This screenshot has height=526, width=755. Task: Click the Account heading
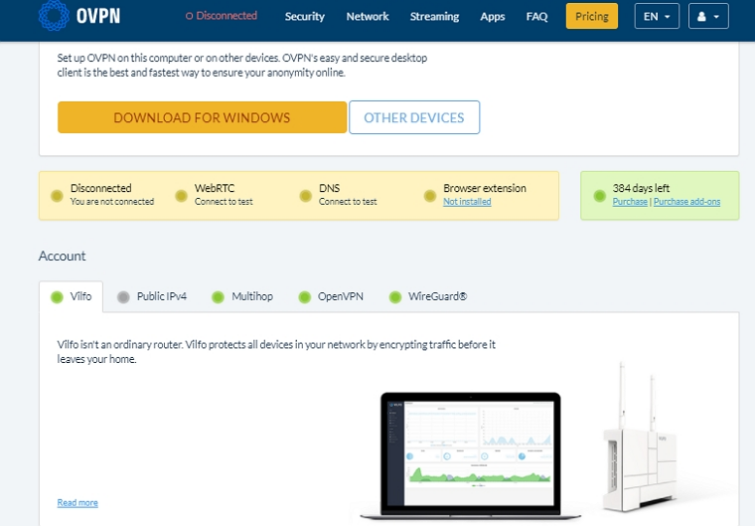pyautogui.click(x=62, y=256)
